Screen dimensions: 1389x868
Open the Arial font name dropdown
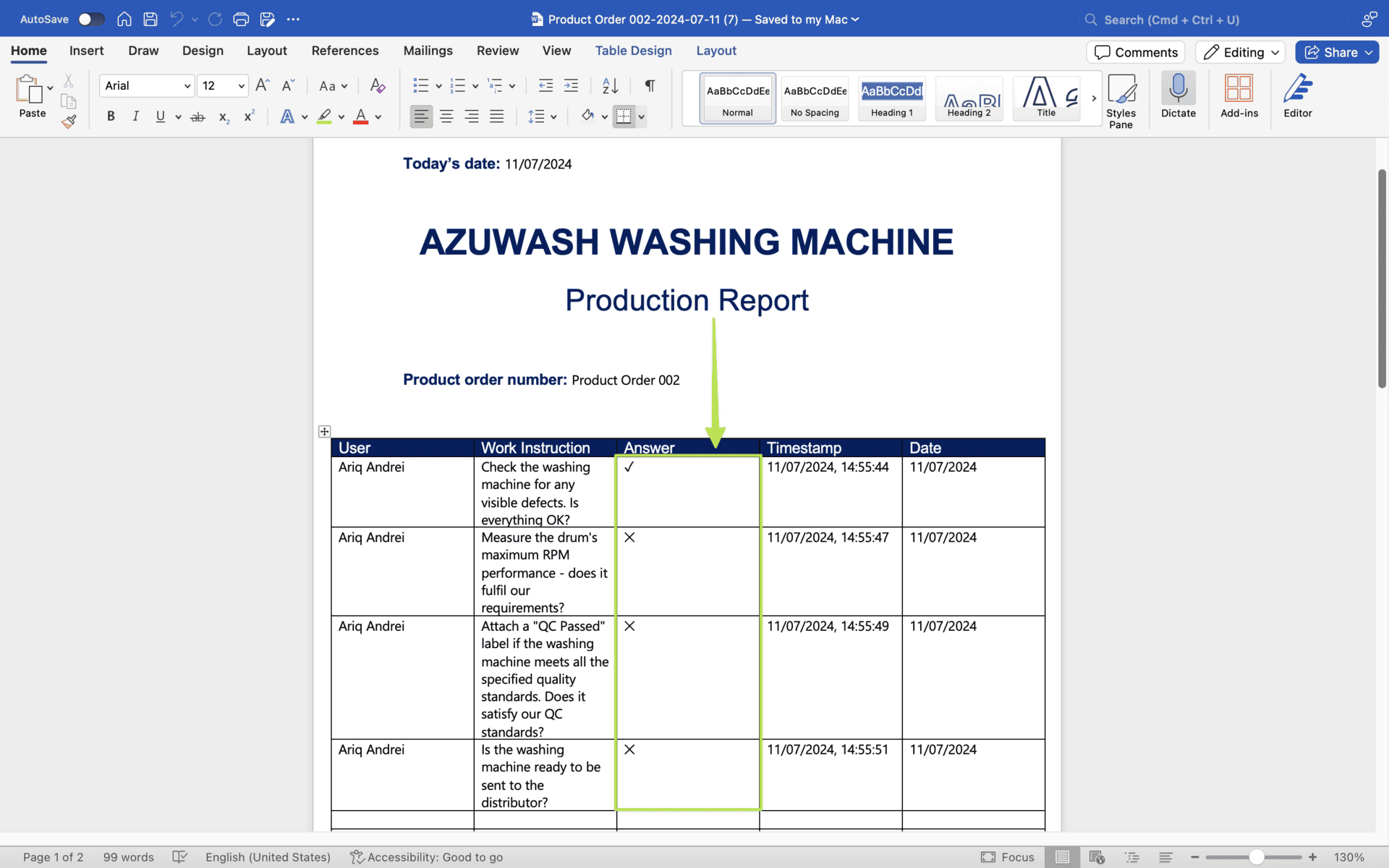(187, 86)
